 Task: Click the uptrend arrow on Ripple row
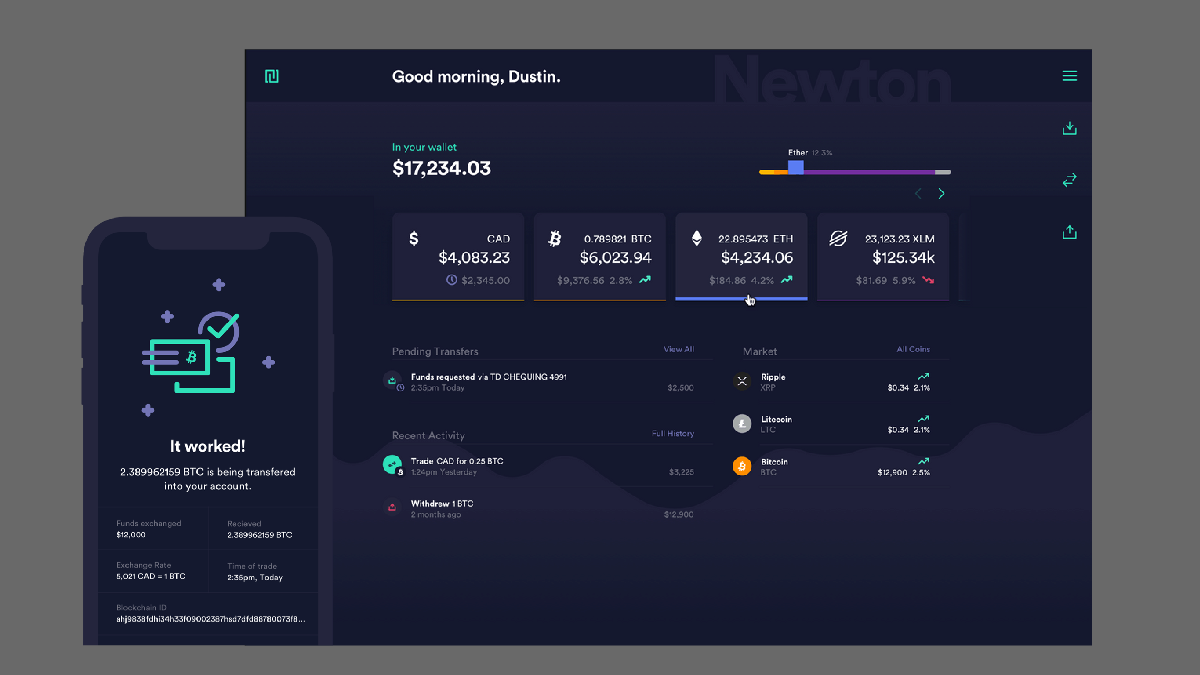coord(923,376)
